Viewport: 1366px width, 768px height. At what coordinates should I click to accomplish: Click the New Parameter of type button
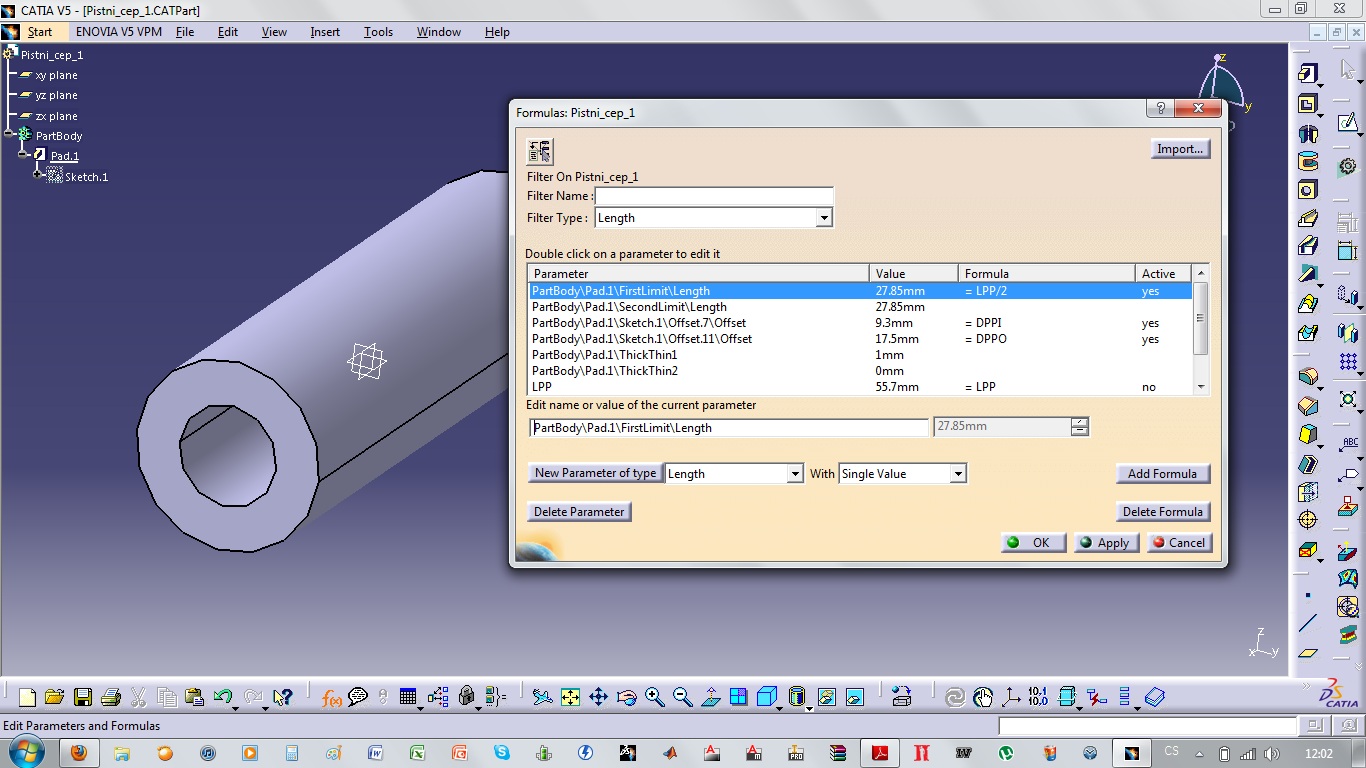(595, 473)
